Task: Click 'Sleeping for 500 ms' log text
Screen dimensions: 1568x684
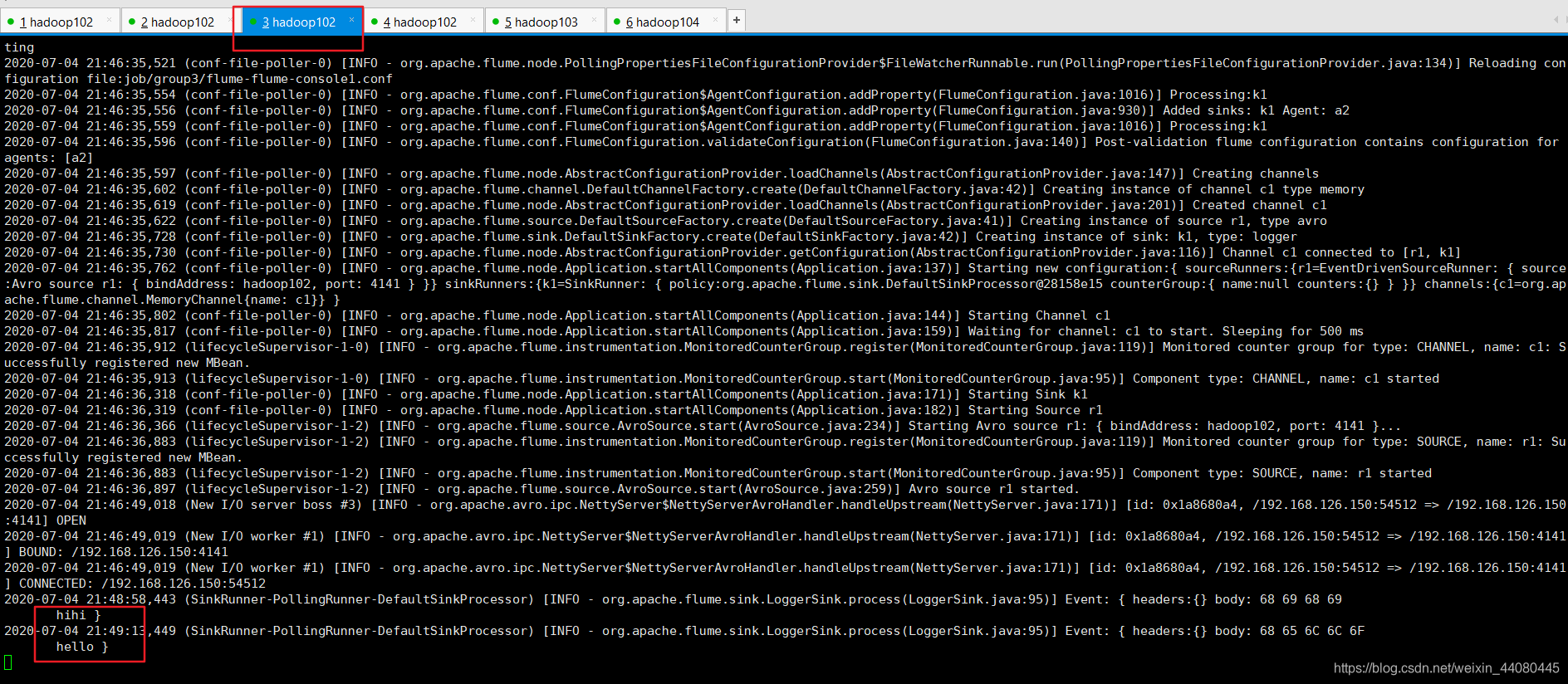Action: pyautogui.click(x=1293, y=331)
